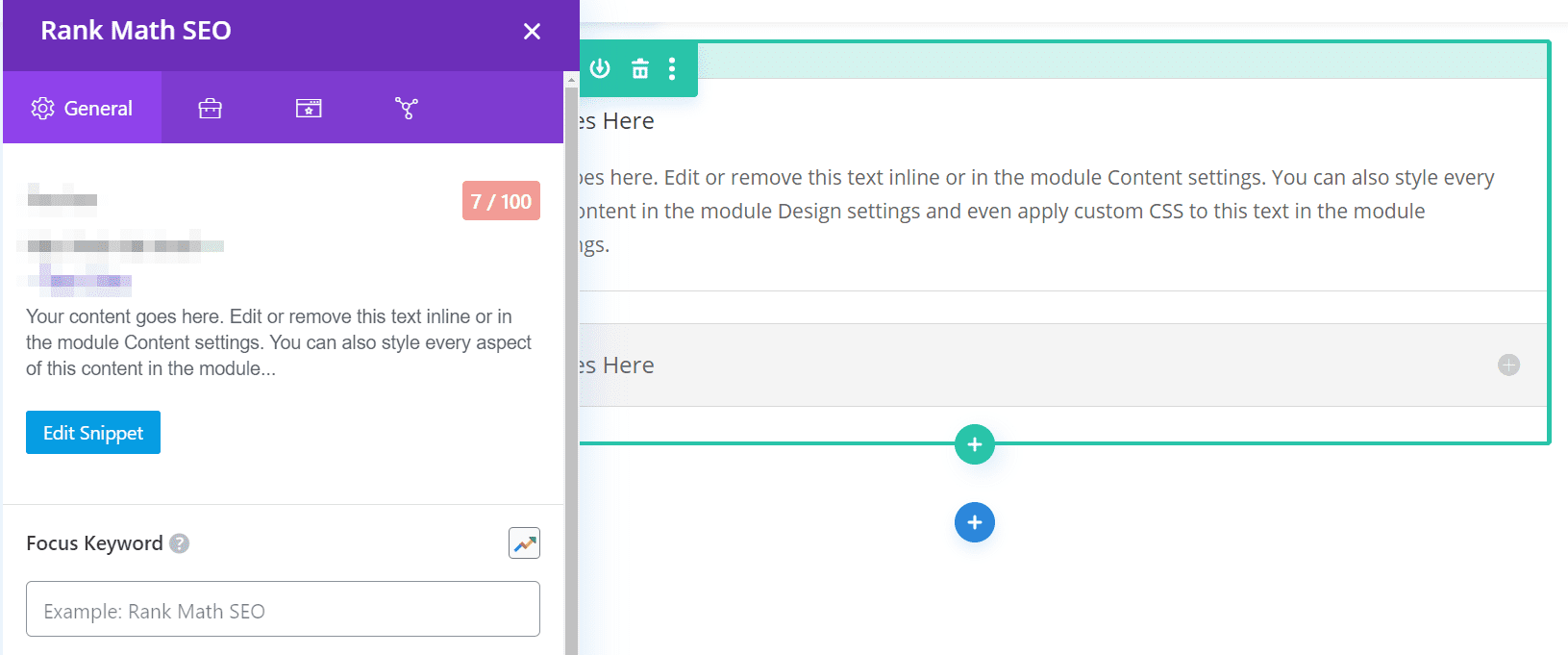Switch to the Advanced briefcase tab

(x=210, y=108)
